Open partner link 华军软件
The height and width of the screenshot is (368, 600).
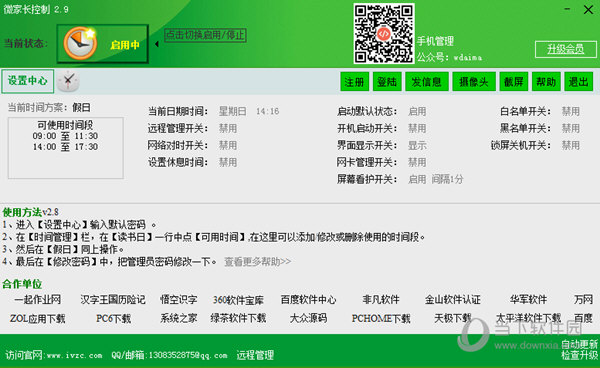pyautogui.click(x=528, y=300)
